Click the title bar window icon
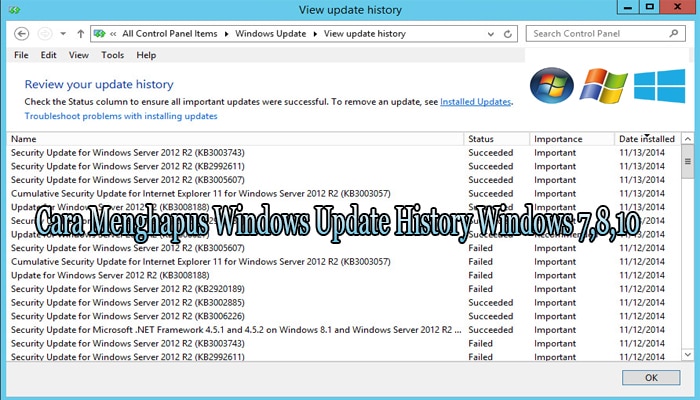The image size is (700, 400). click(x=14, y=9)
